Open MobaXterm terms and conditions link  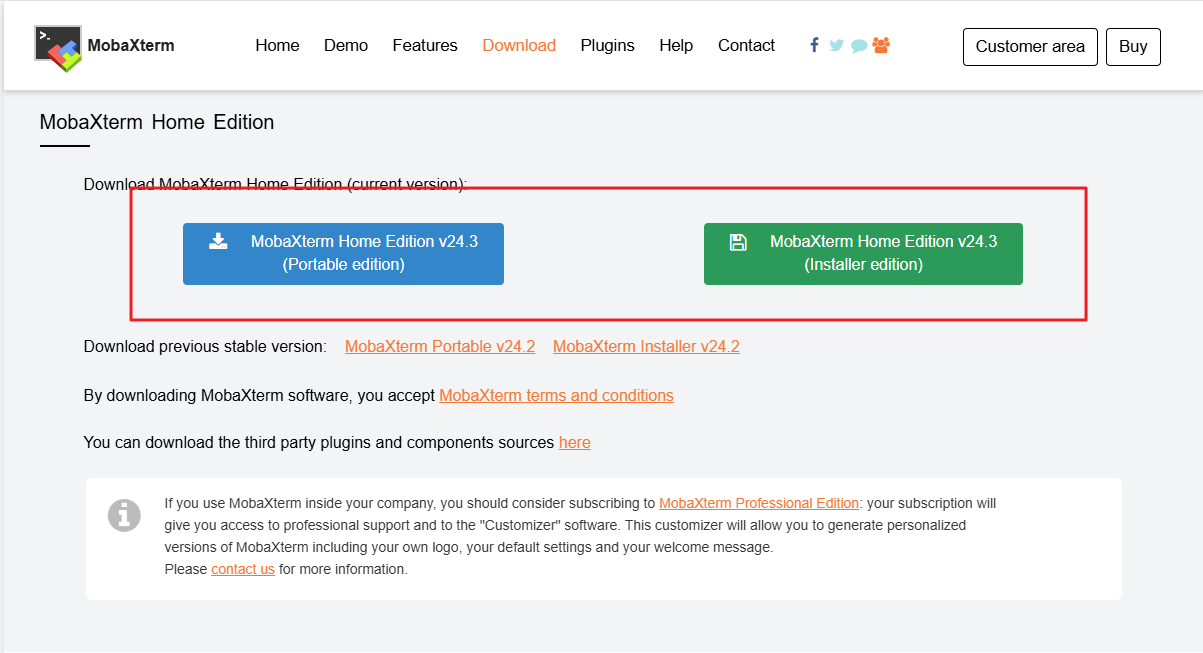(556, 396)
